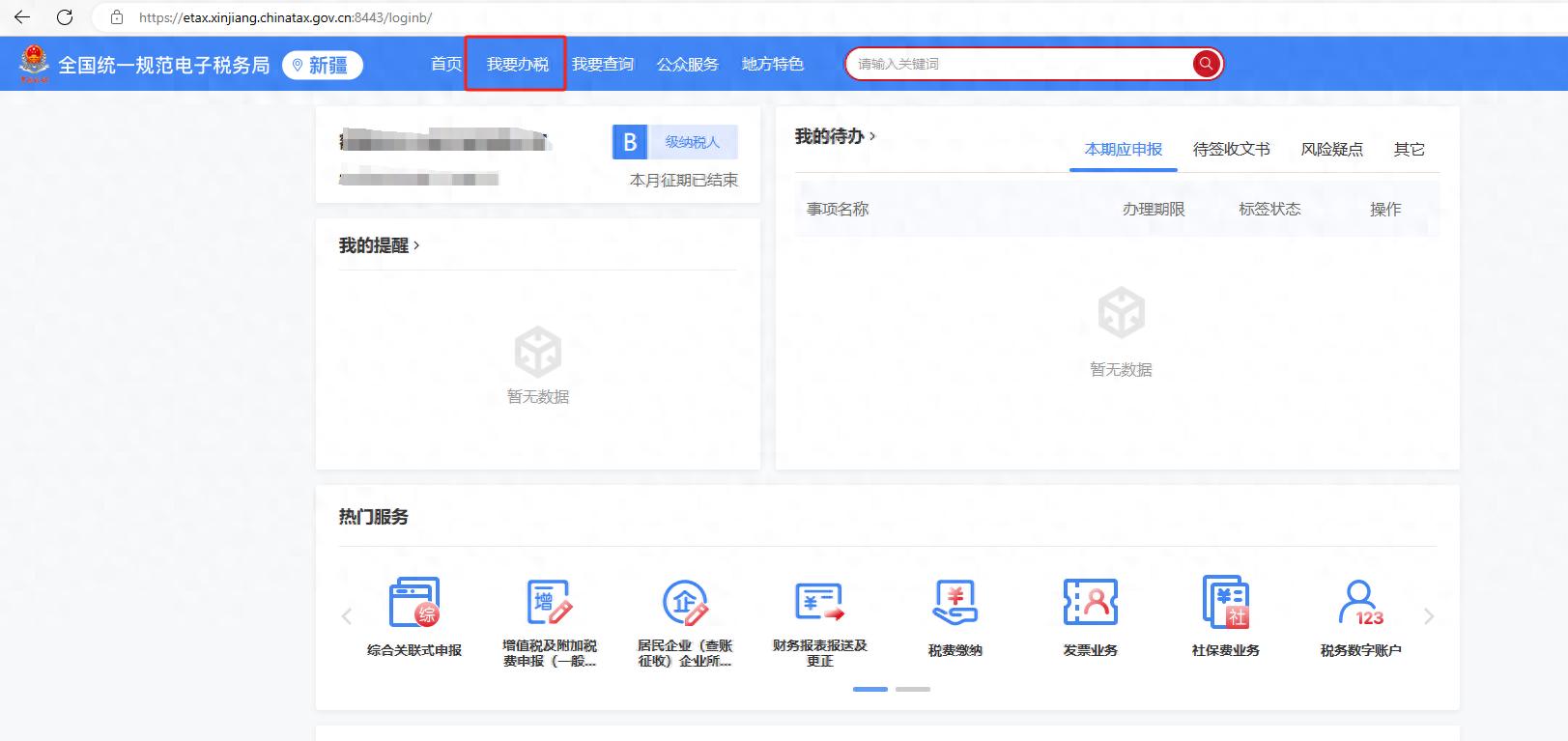
Task: Show previous popular services with left arrow
Action: point(347,616)
